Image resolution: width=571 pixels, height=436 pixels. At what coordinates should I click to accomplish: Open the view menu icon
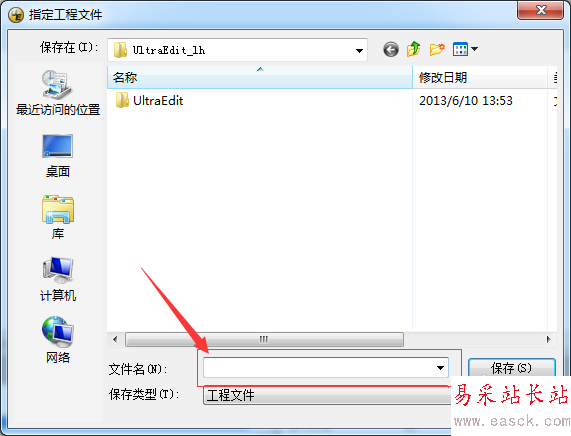pos(460,49)
